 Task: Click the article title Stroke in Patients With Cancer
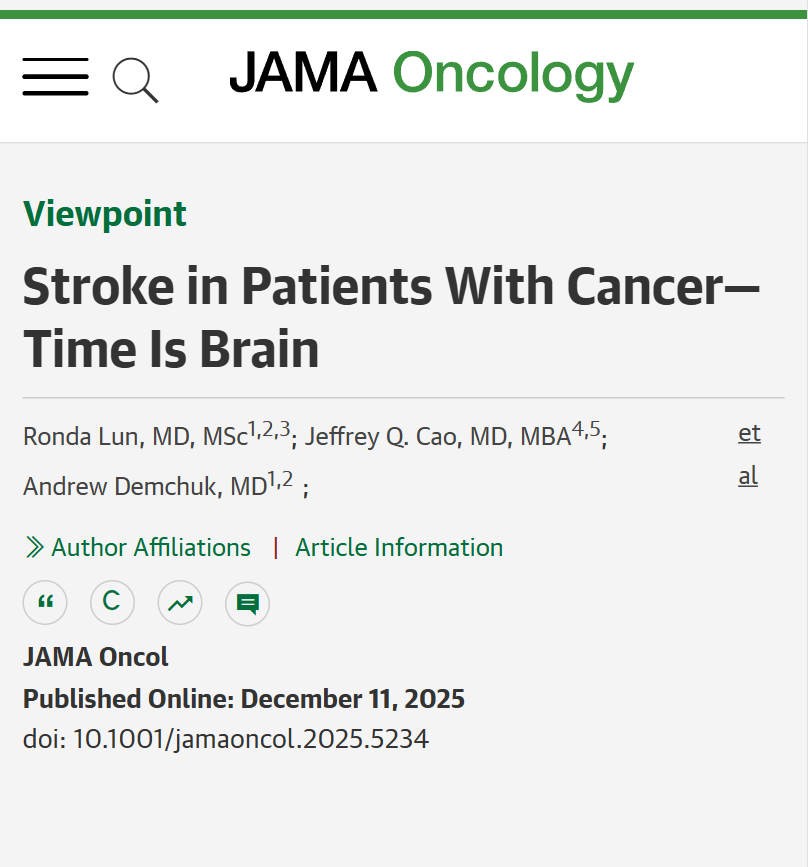391,317
